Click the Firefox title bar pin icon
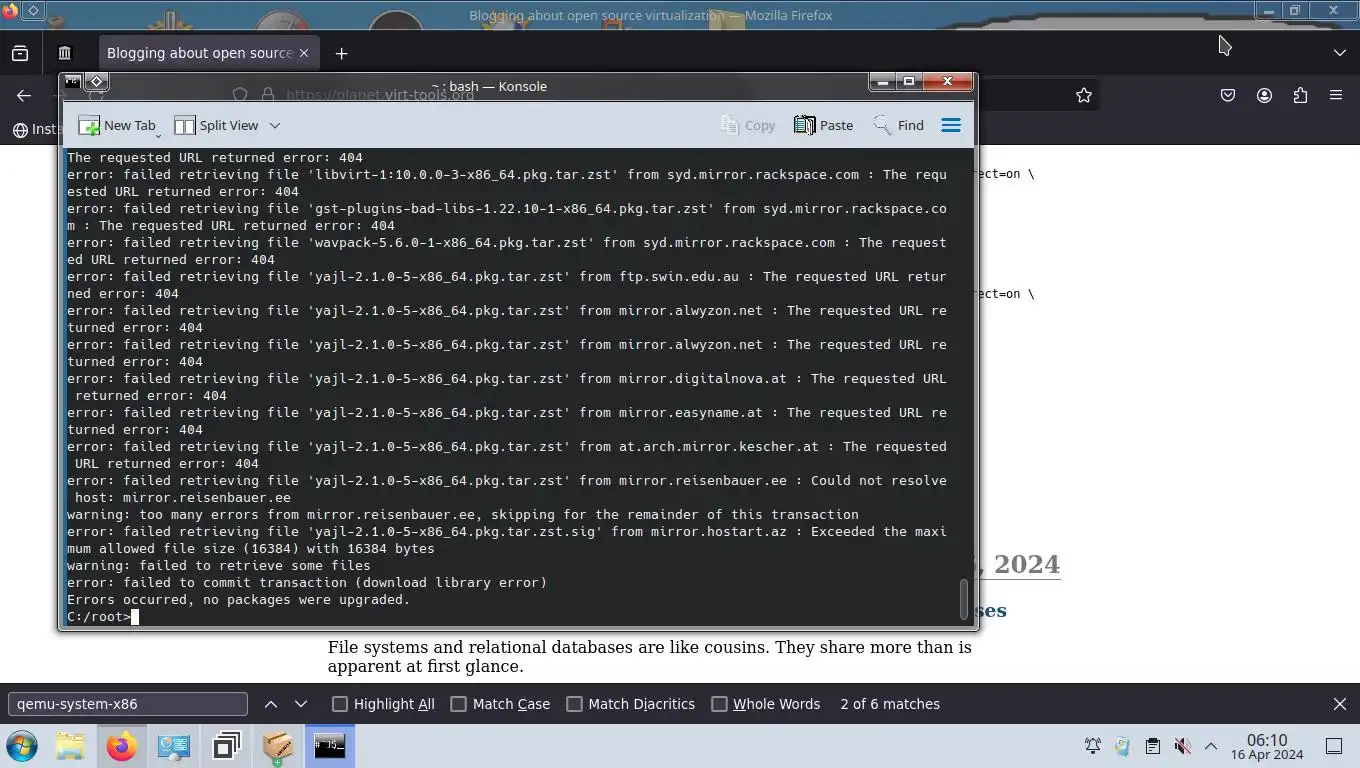The height and width of the screenshot is (768, 1360). 33,11
